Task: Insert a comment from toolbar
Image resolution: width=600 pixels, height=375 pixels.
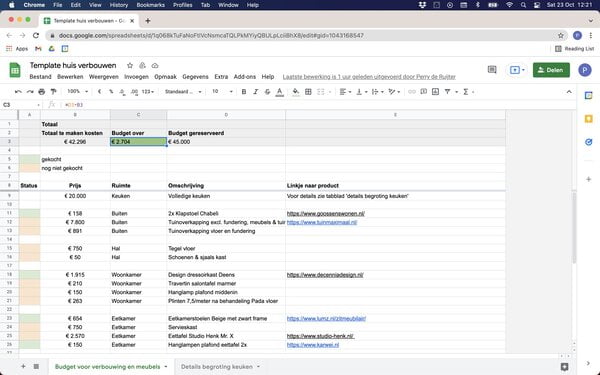Action: tap(424, 92)
